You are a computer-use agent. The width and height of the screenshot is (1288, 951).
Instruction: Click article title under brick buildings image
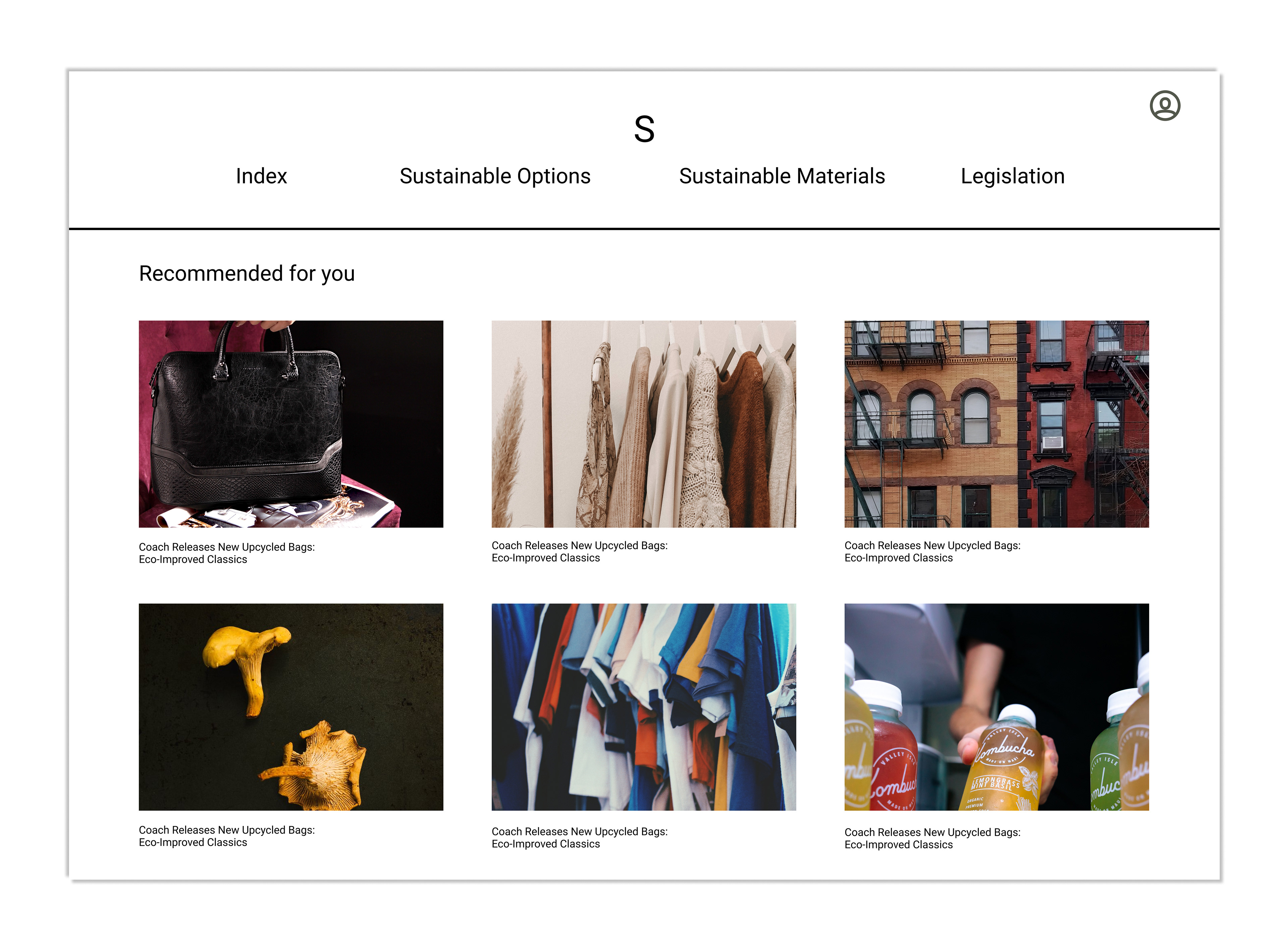point(932,552)
